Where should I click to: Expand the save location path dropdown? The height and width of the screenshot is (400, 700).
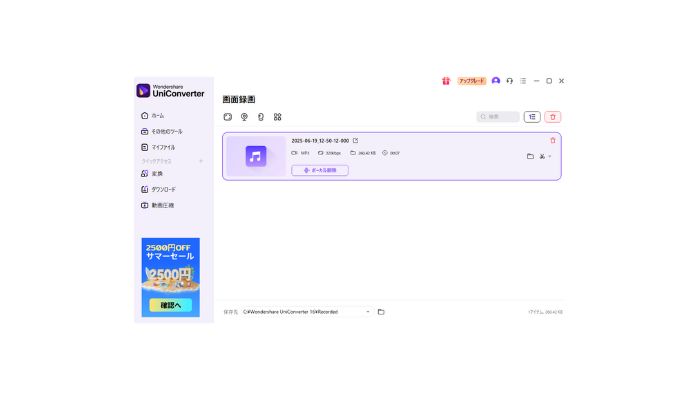click(368, 312)
